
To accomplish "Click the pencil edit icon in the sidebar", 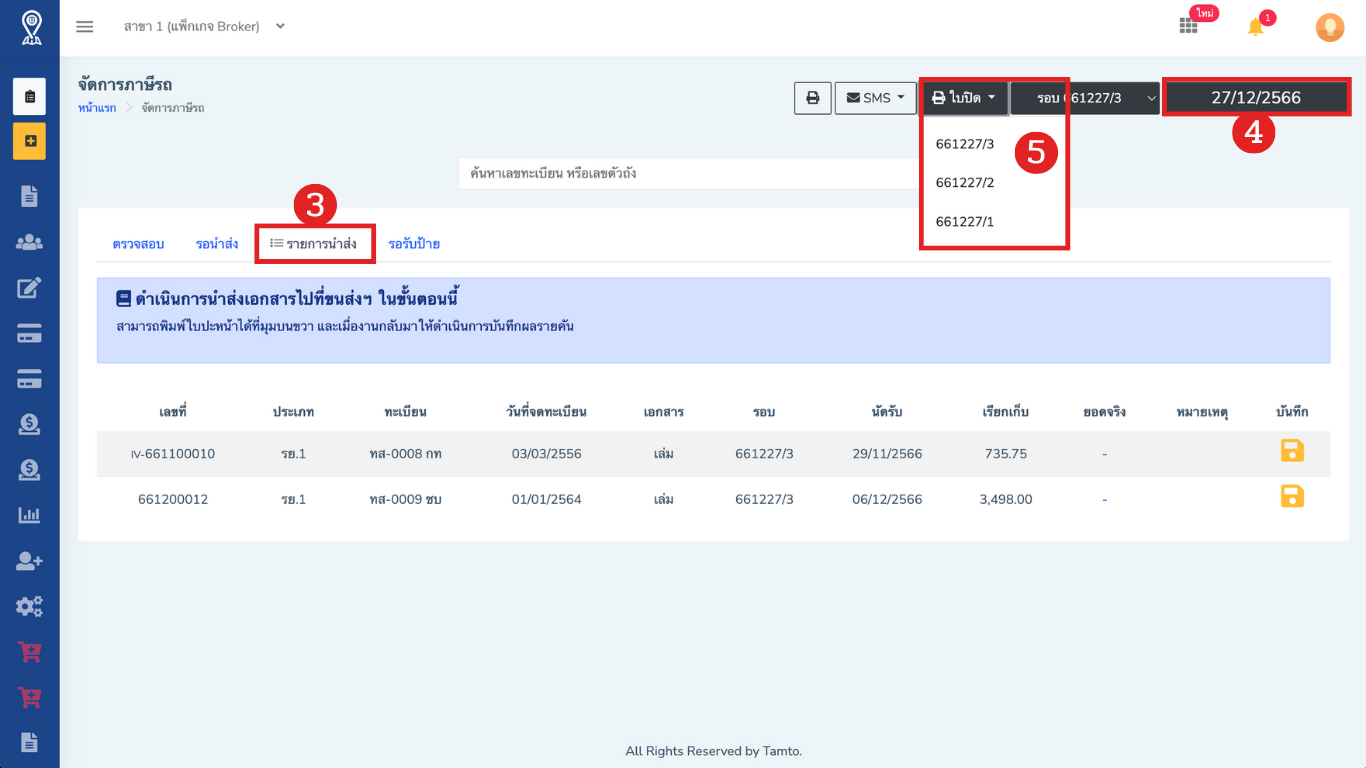I will click(x=30, y=288).
